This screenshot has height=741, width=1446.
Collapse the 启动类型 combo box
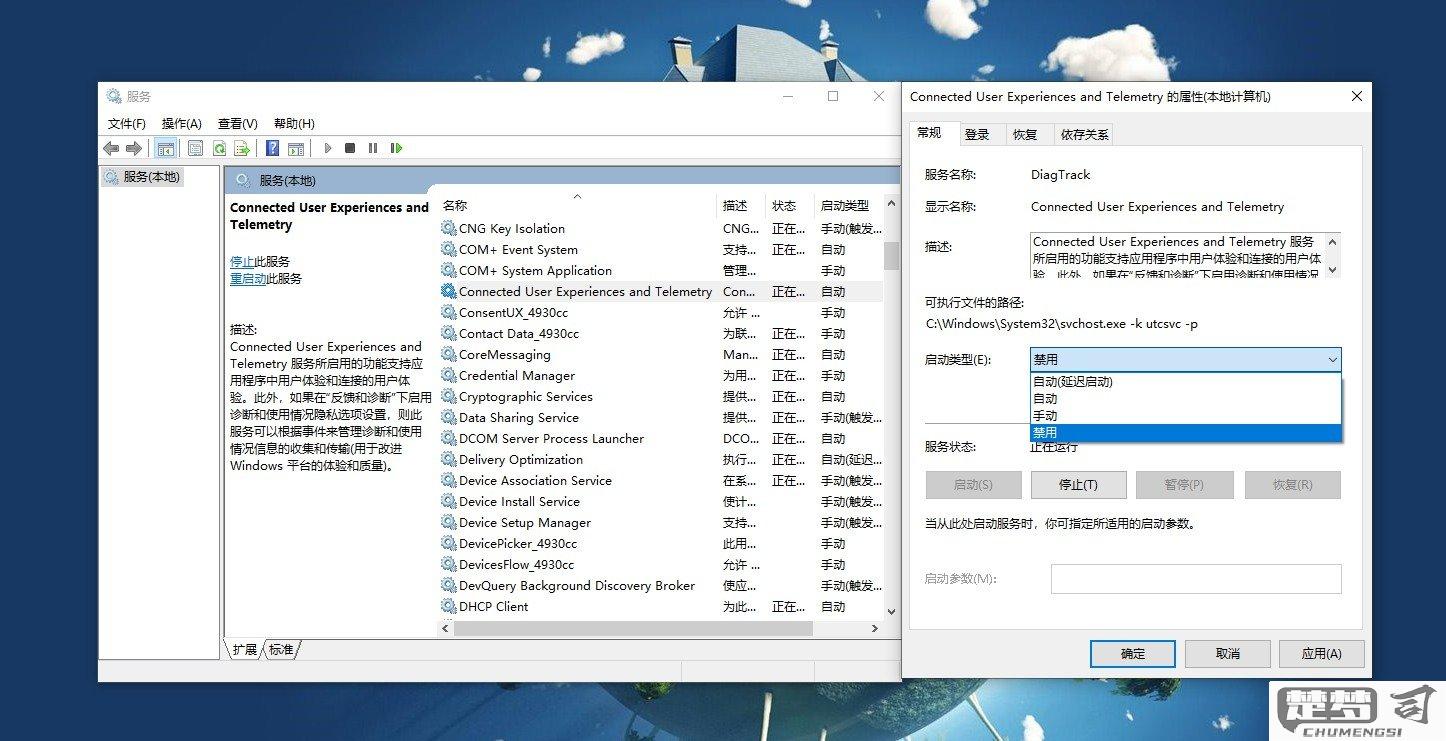1186,359
